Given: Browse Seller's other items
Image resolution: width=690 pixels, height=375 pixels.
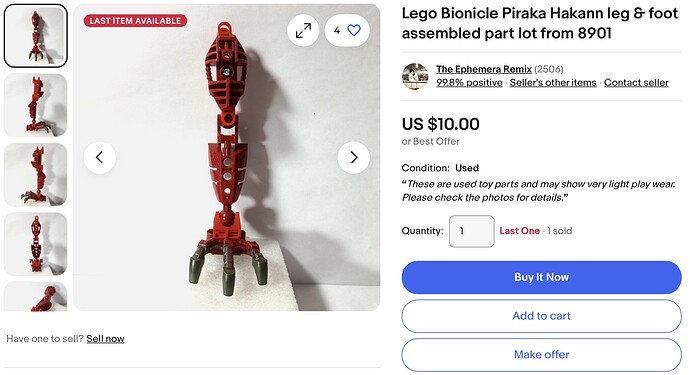Looking at the screenshot, I should pyautogui.click(x=553, y=83).
